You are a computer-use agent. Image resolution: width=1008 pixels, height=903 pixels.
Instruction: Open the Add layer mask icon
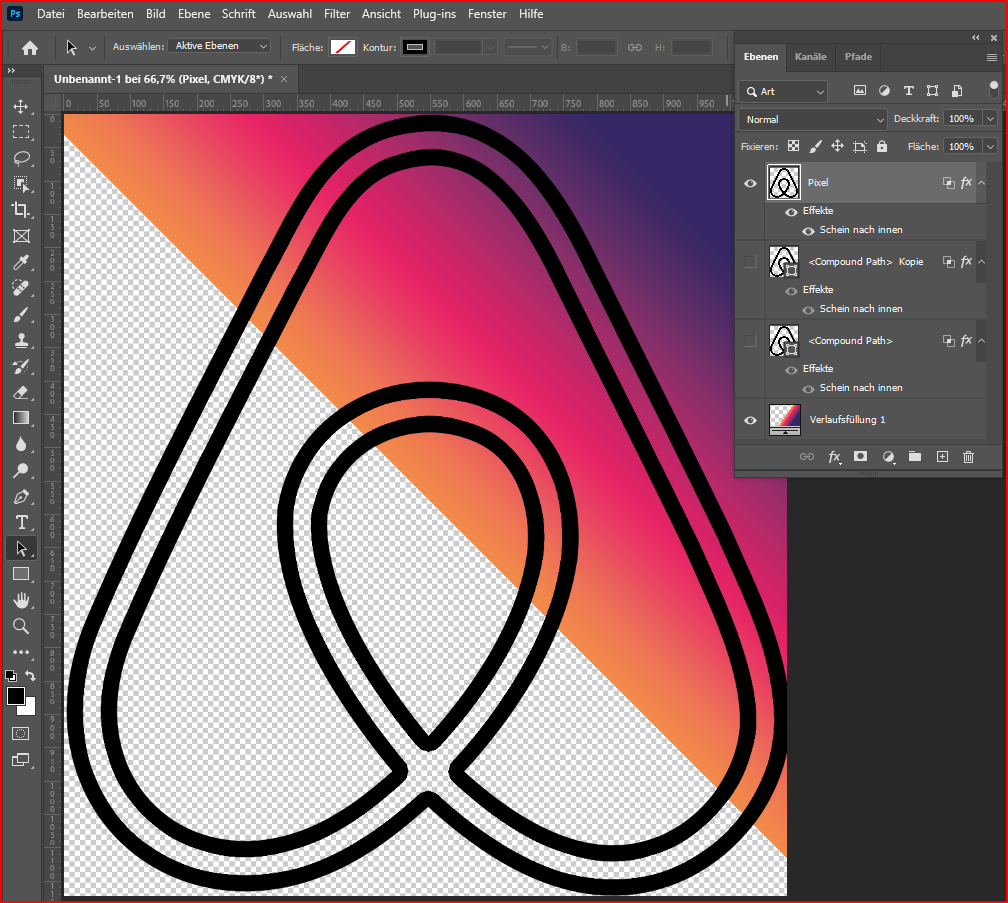click(860, 457)
